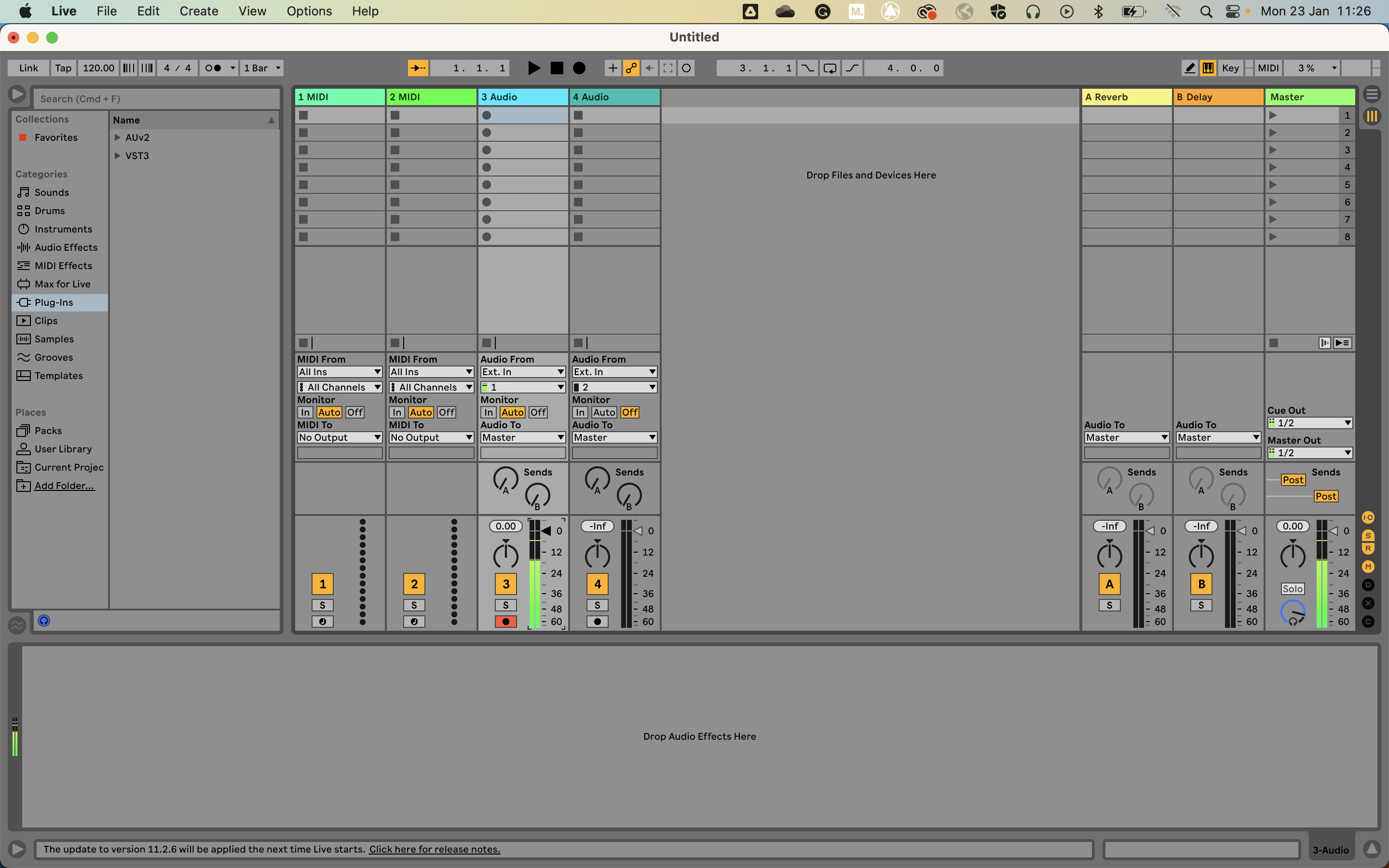
Task: Open the 1 Bar quantization menu
Action: [262, 68]
